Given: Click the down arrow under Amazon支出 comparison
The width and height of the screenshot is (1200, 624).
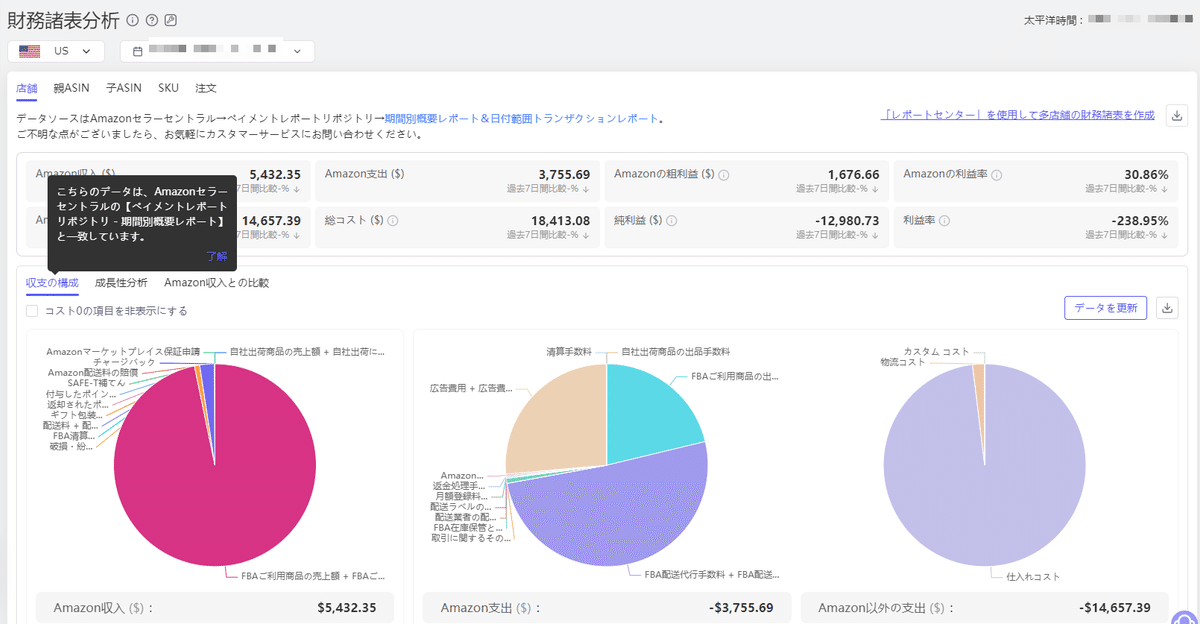Looking at the screenshot, I should [587, 188].
